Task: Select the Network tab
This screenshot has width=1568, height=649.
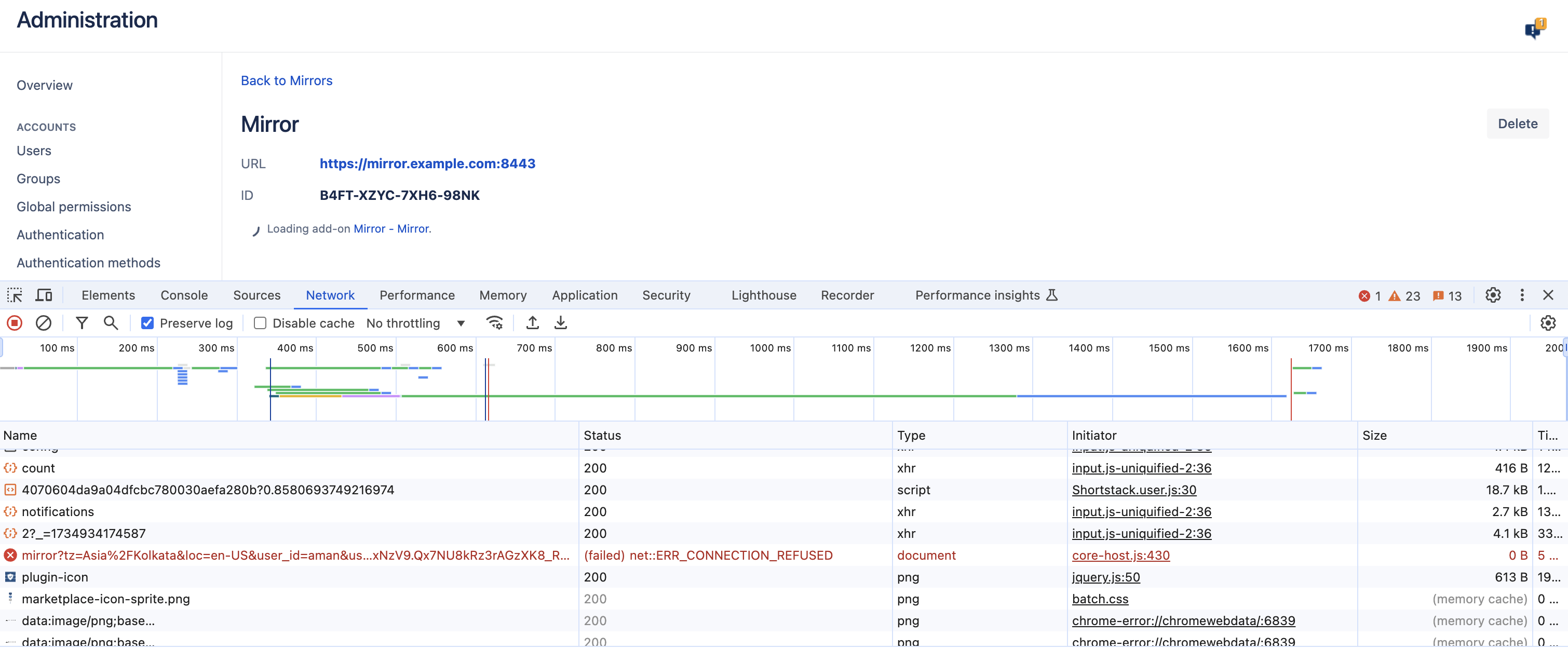Action: coord(330,295)
